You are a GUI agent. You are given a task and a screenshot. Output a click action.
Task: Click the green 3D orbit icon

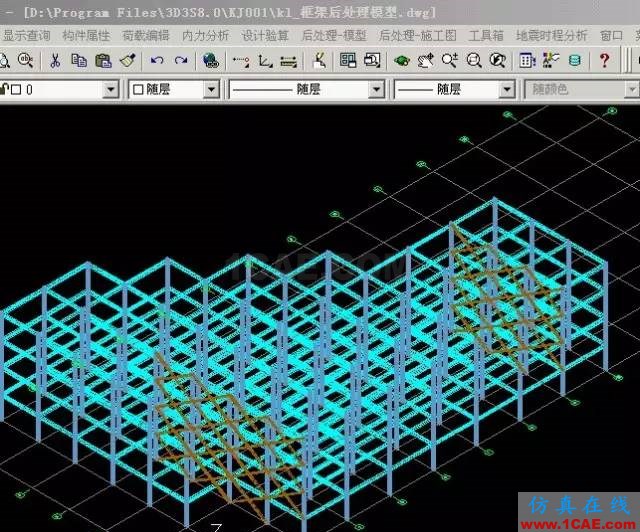[402, 61]
